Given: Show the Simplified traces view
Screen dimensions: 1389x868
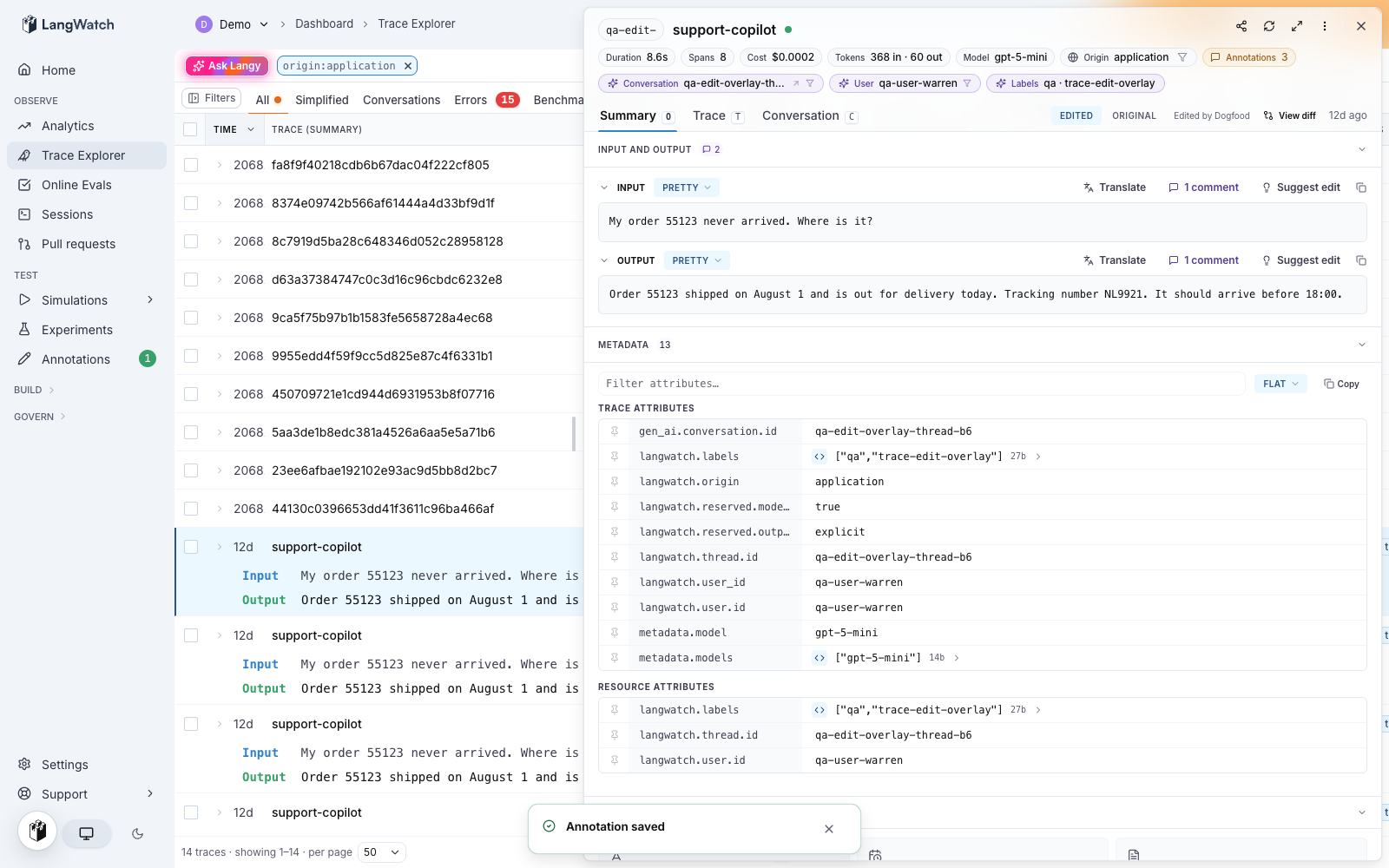Looking at the screenshot, I should (x=322, y=100).
